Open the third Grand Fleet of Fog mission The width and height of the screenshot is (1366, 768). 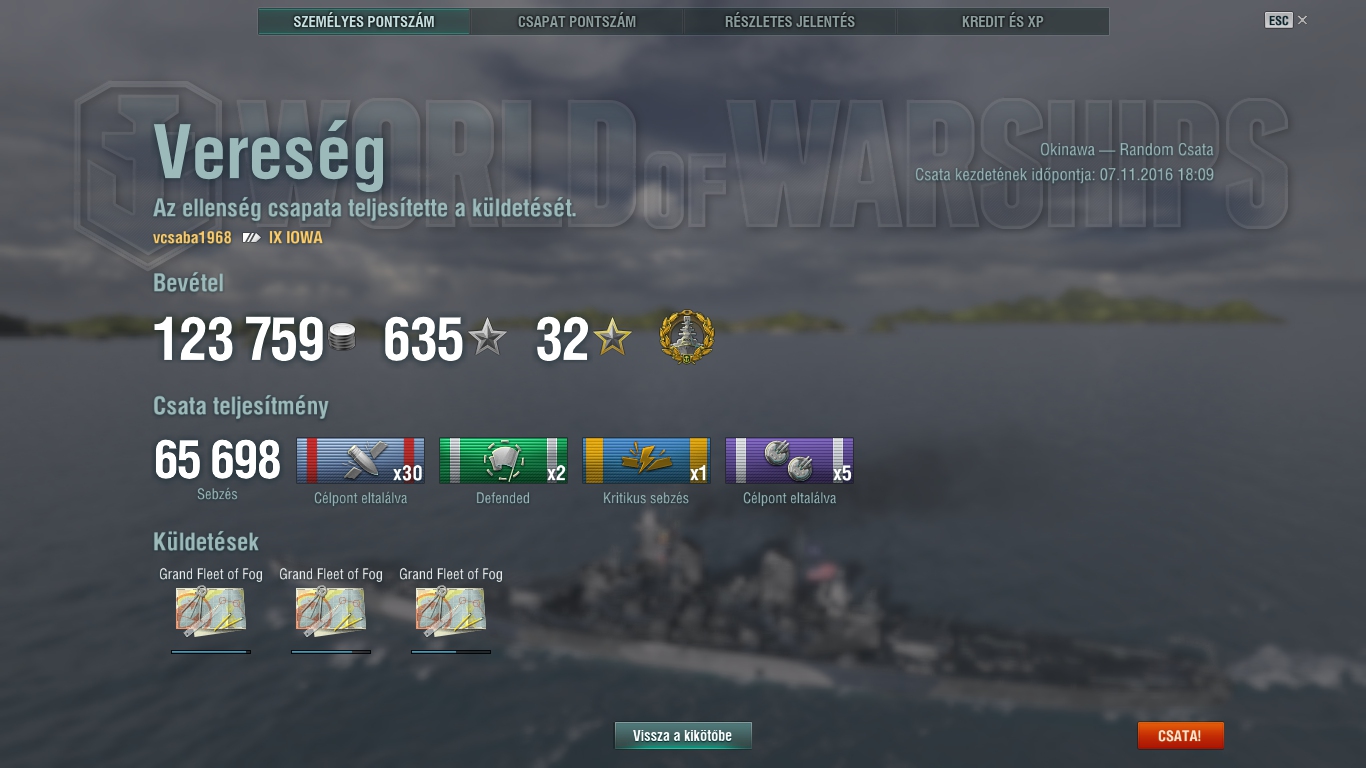pyautogui.click(x=451, y=611)
